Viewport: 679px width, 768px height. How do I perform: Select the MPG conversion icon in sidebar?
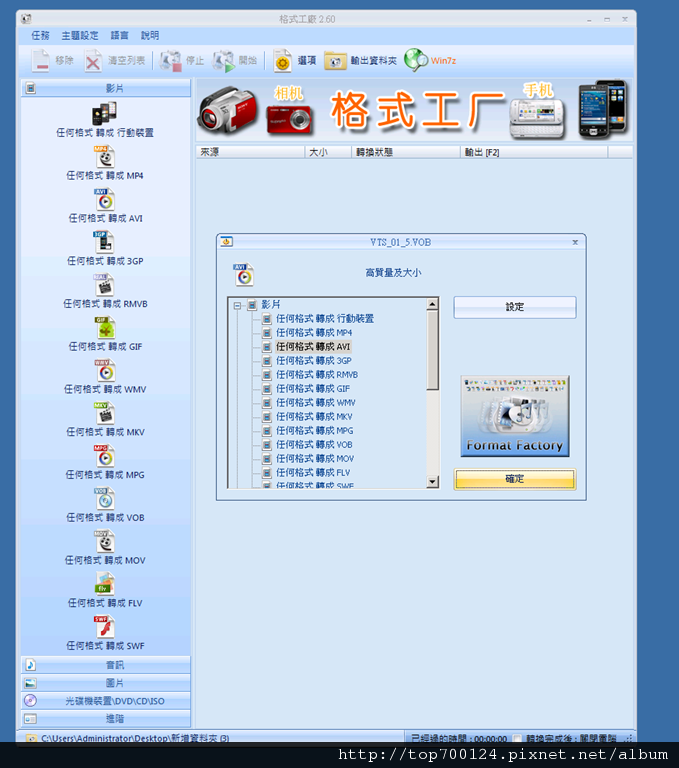104,456
